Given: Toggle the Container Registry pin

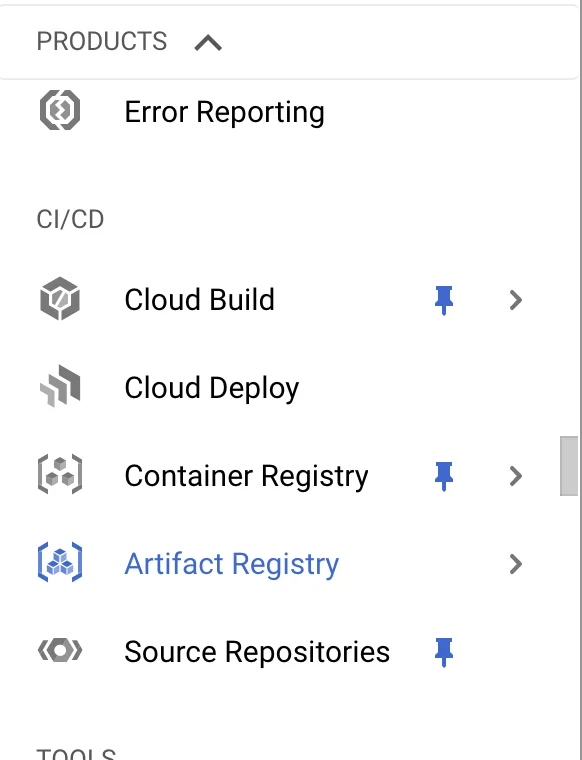Looking at the screenshot, I should [x=443, y=476].
